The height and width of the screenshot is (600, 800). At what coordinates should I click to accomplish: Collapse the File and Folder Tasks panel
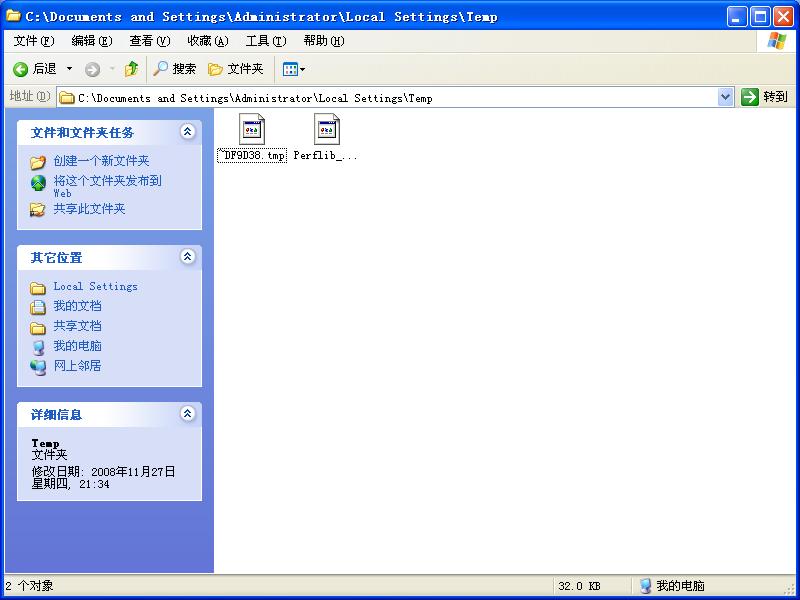pos(188,132)
